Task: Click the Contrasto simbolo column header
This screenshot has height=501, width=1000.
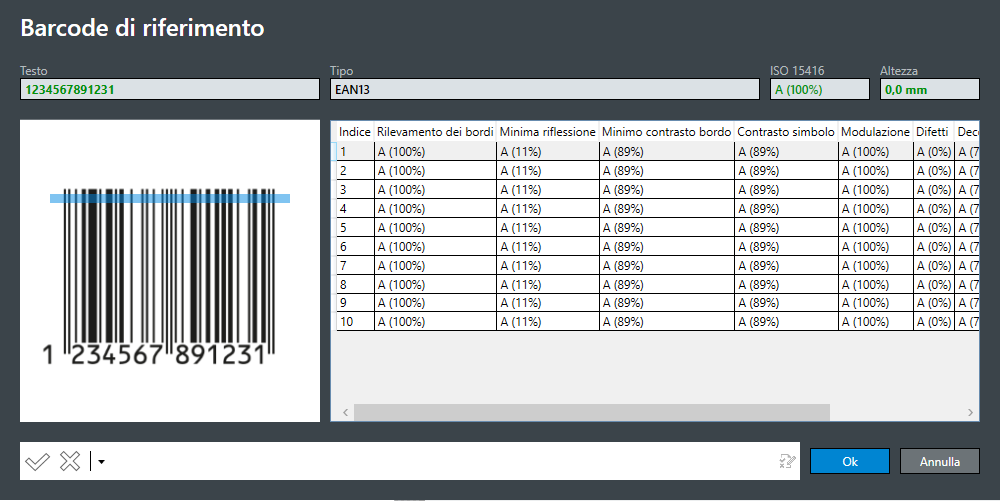Action: pyautogui.click(x=786, y=132)
